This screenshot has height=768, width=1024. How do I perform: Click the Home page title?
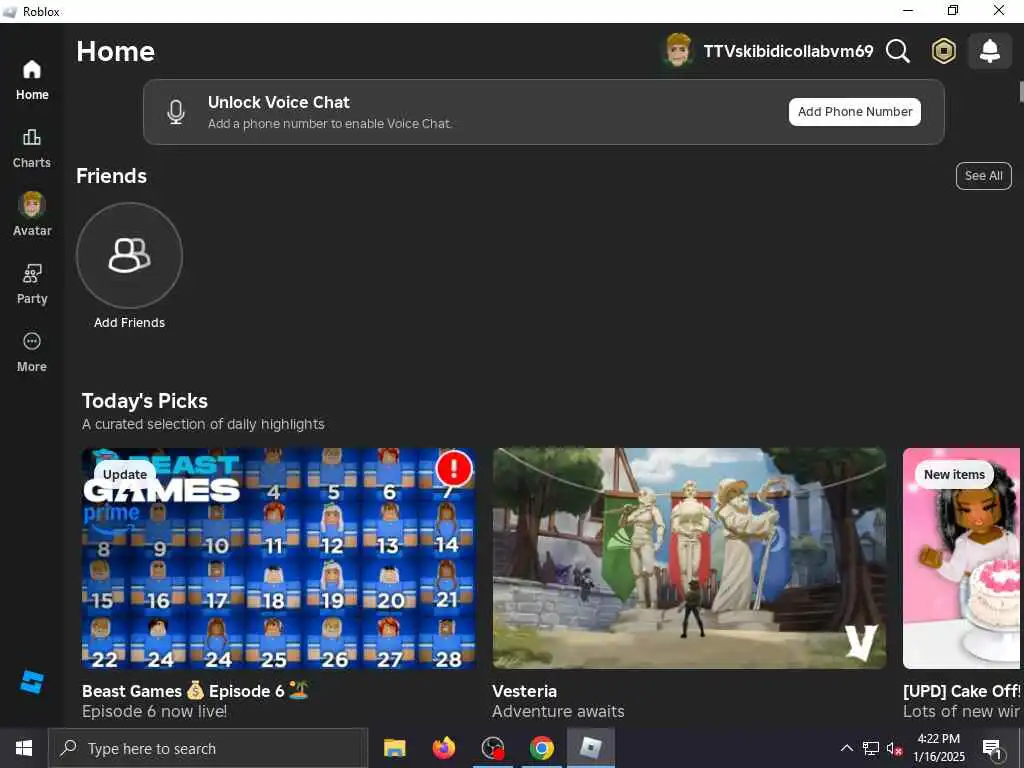(116, 52)
